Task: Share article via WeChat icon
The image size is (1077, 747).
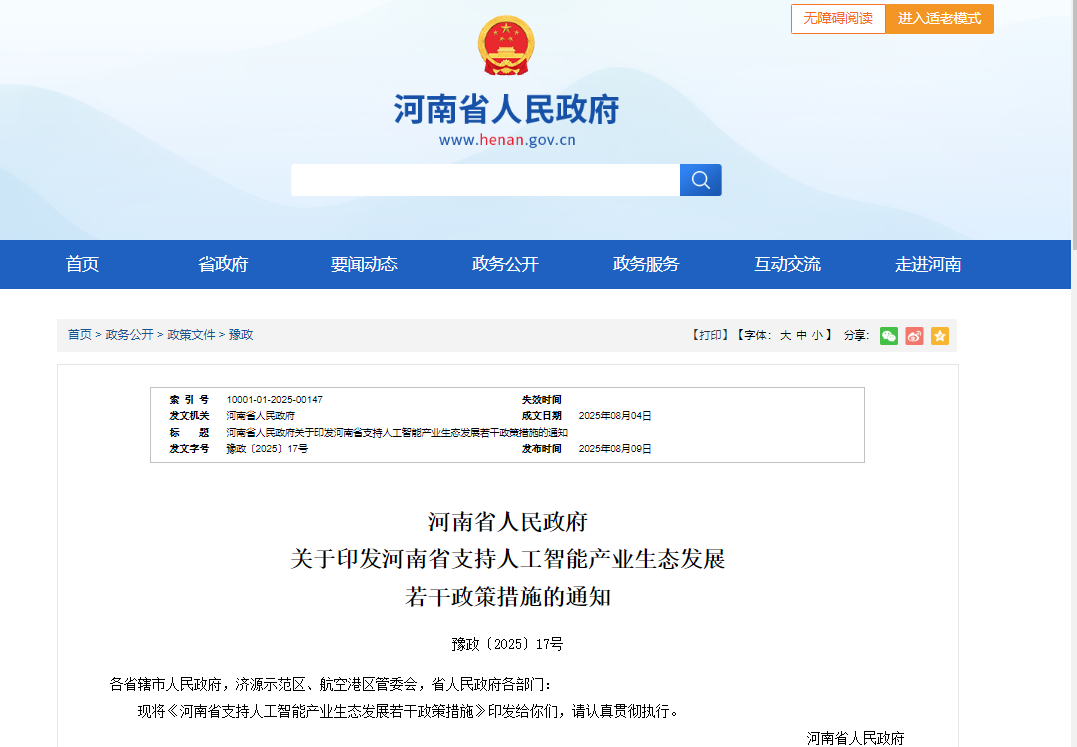Action: [x=888, y=336]
